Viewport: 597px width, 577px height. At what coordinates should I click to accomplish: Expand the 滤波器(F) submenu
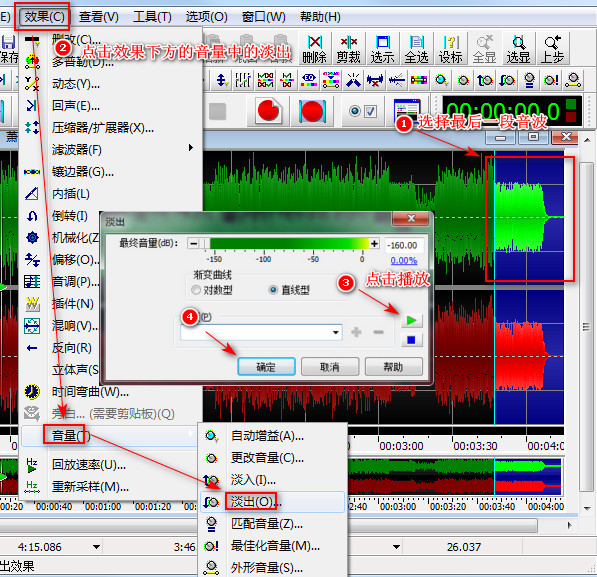pyautogui.click(x=110, y=150)
